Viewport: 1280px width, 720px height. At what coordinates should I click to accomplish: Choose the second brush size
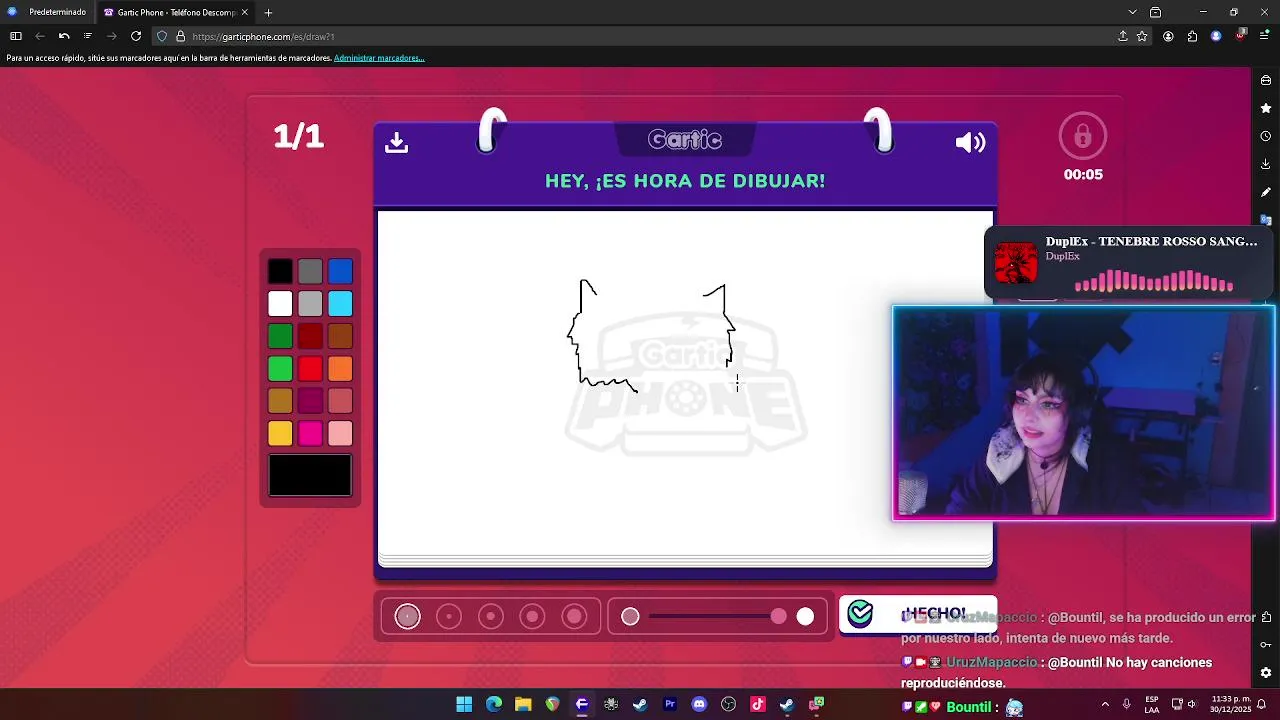449,616
